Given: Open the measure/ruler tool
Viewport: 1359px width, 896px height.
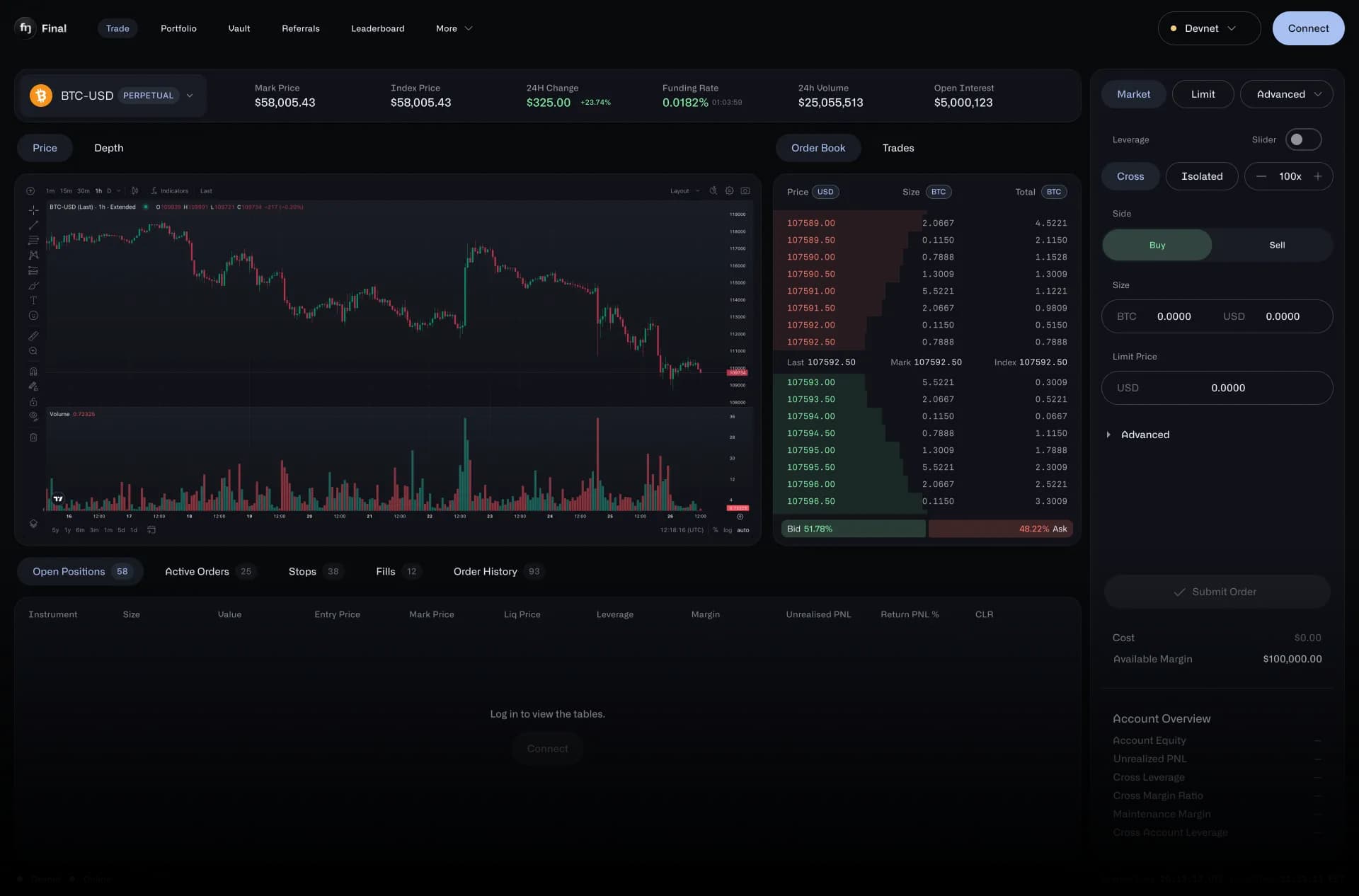Looking at the screenshot, I should click(x=33, y=336).
